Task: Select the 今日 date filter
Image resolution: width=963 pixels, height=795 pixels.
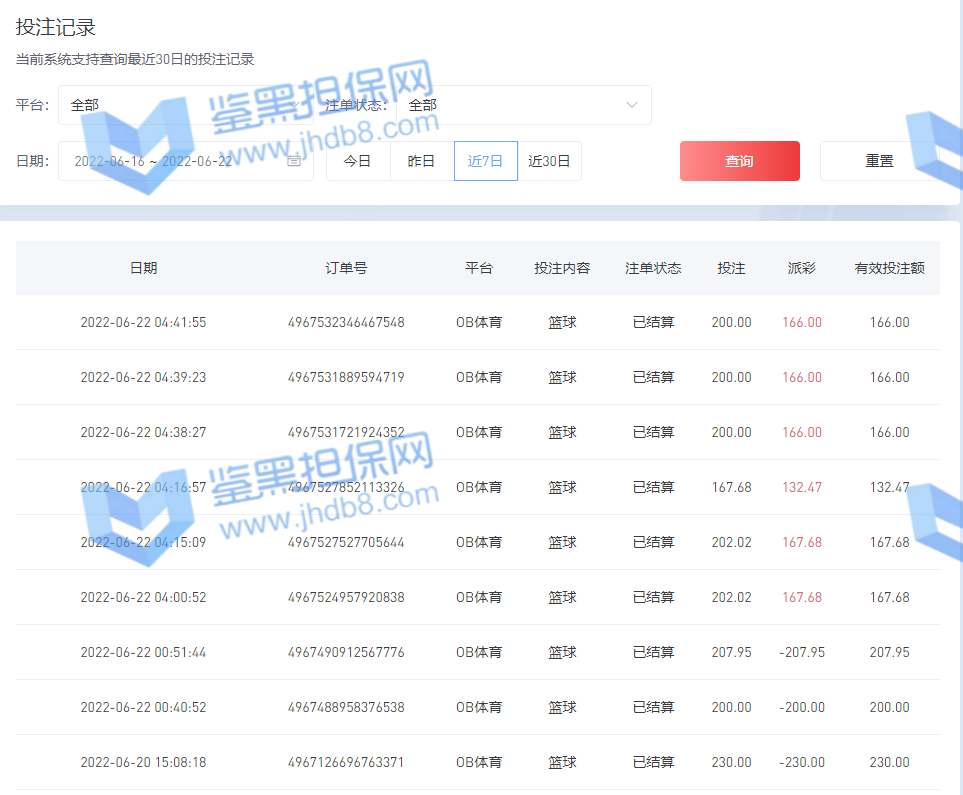Action: tap(358, 161)
